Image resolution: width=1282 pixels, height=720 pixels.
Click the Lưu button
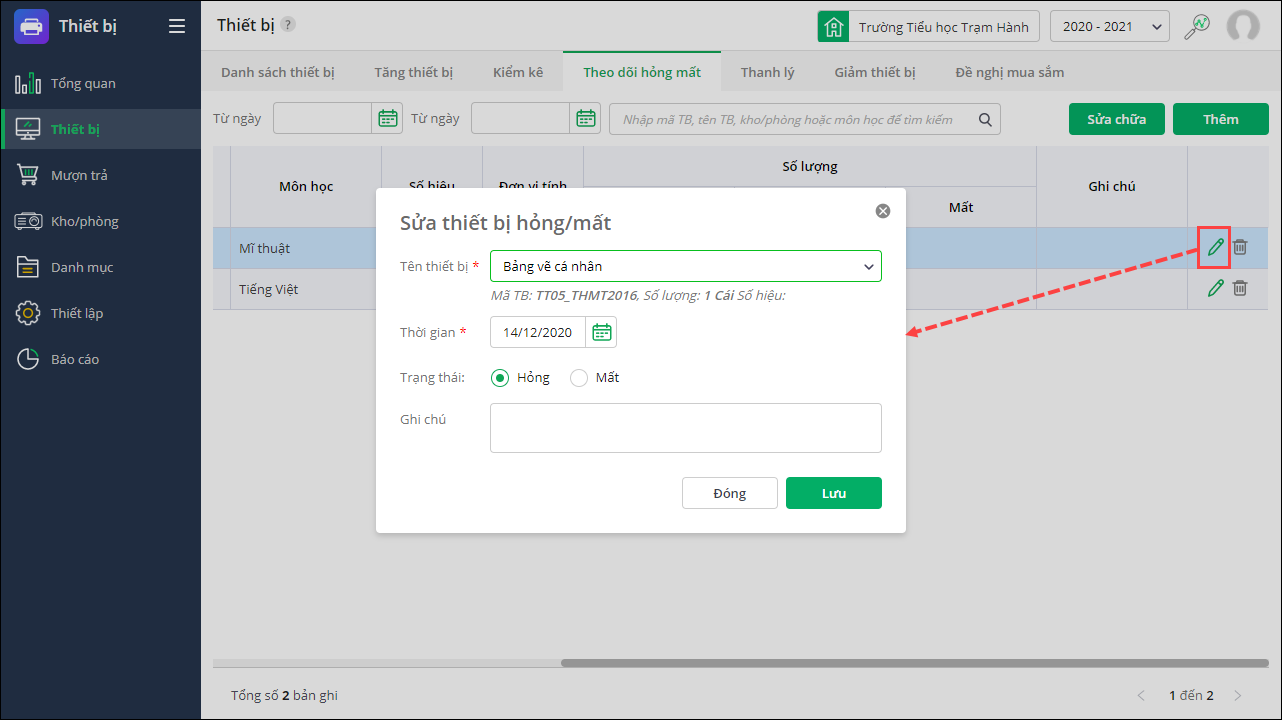pos(834,493)
